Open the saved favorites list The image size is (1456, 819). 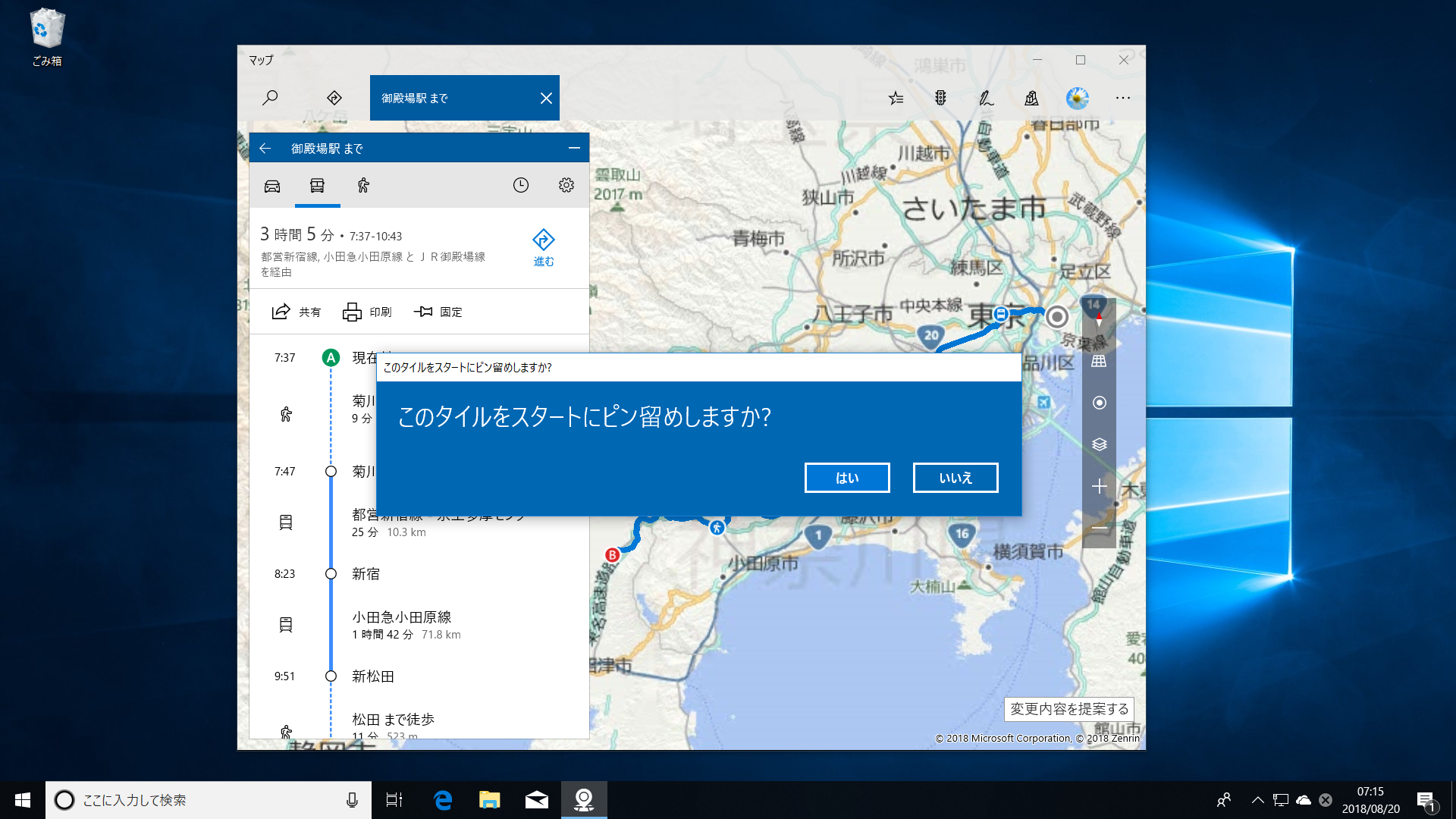click(897, 98)
